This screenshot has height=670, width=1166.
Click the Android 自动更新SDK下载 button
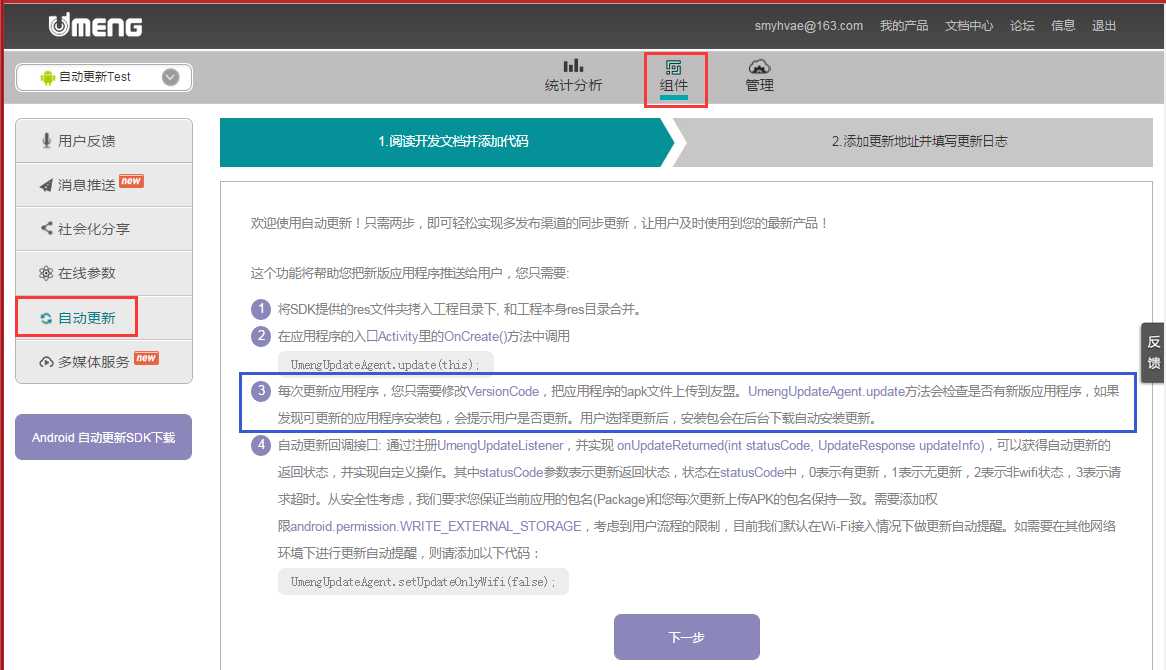coord(103,437)
